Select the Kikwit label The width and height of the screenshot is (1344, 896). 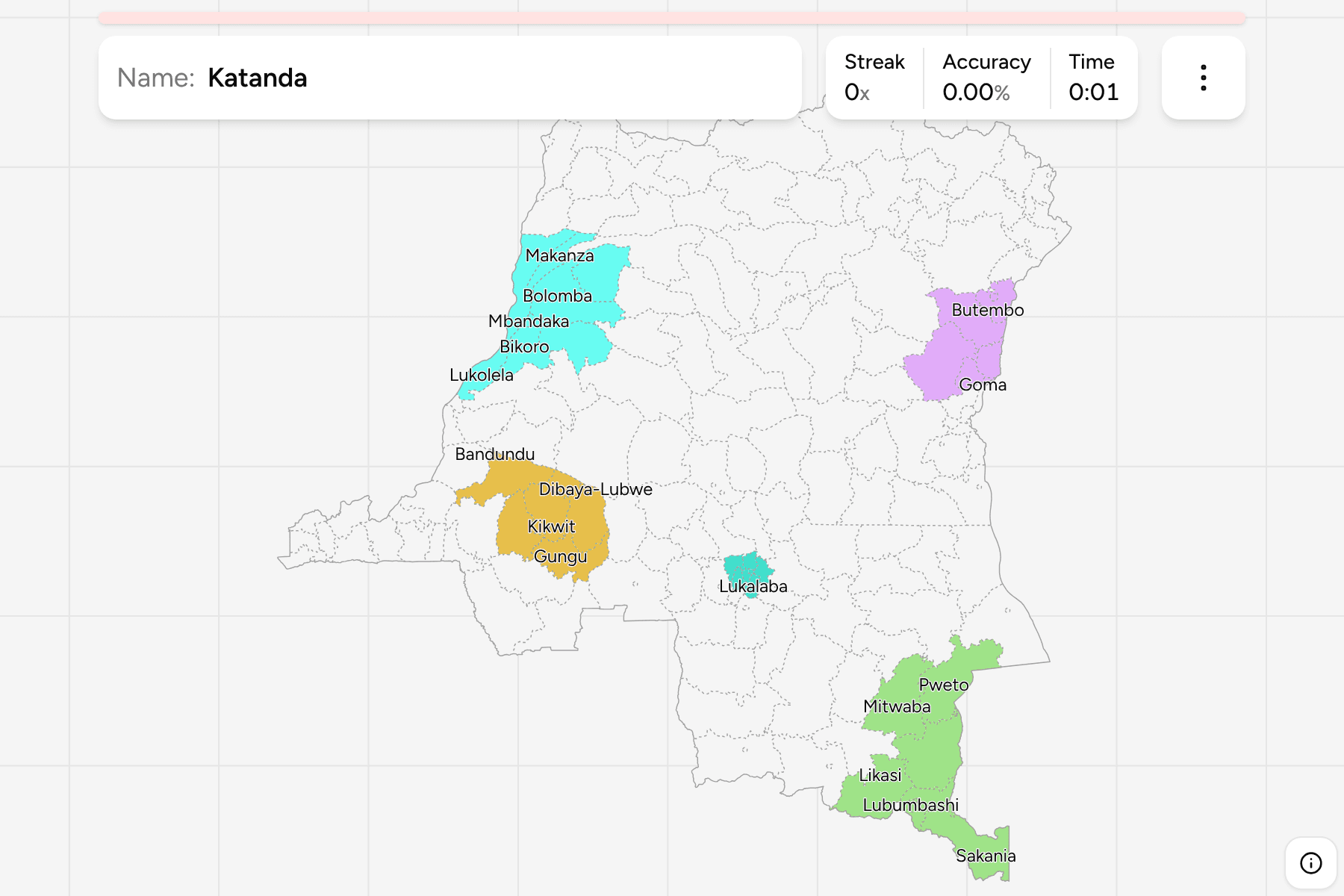[x=551, y=526]
